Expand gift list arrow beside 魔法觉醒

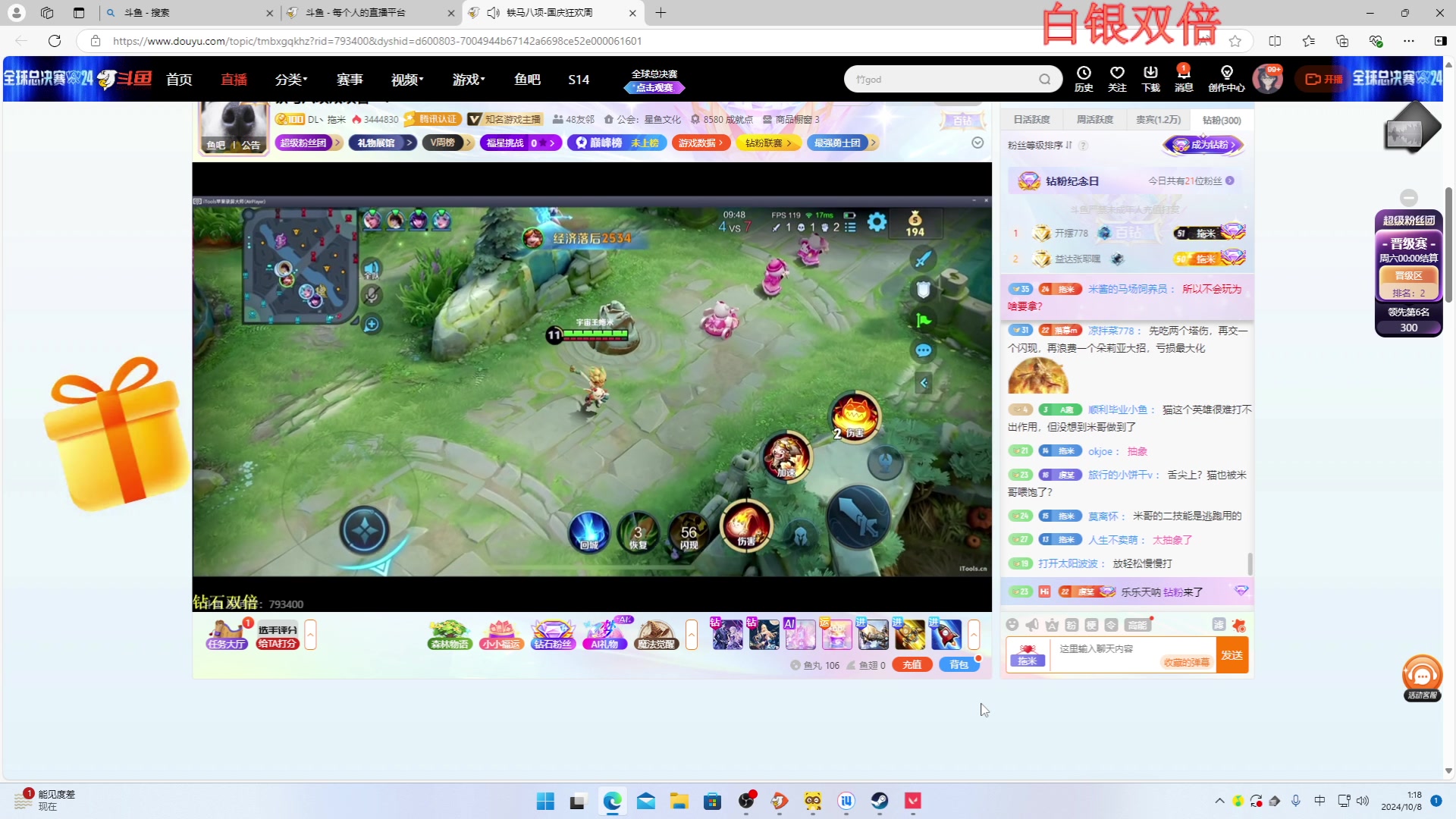coord(692,635)
